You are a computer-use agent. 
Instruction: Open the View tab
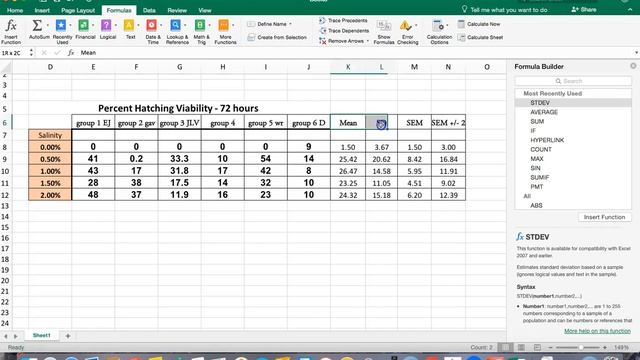tap(204, 10)
